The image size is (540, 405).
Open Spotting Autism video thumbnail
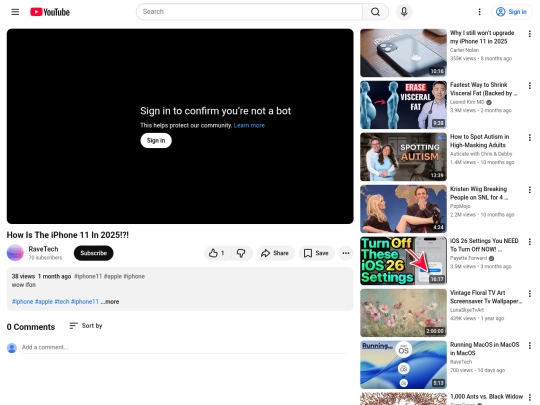pos(403,157)
